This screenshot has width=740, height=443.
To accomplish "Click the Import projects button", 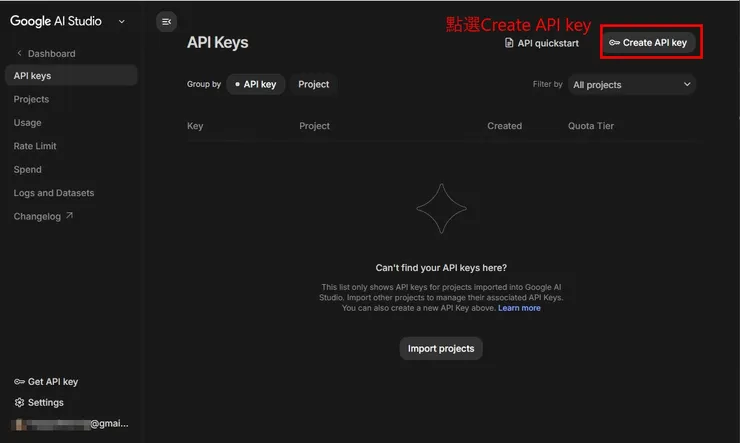I will (441, 349).
